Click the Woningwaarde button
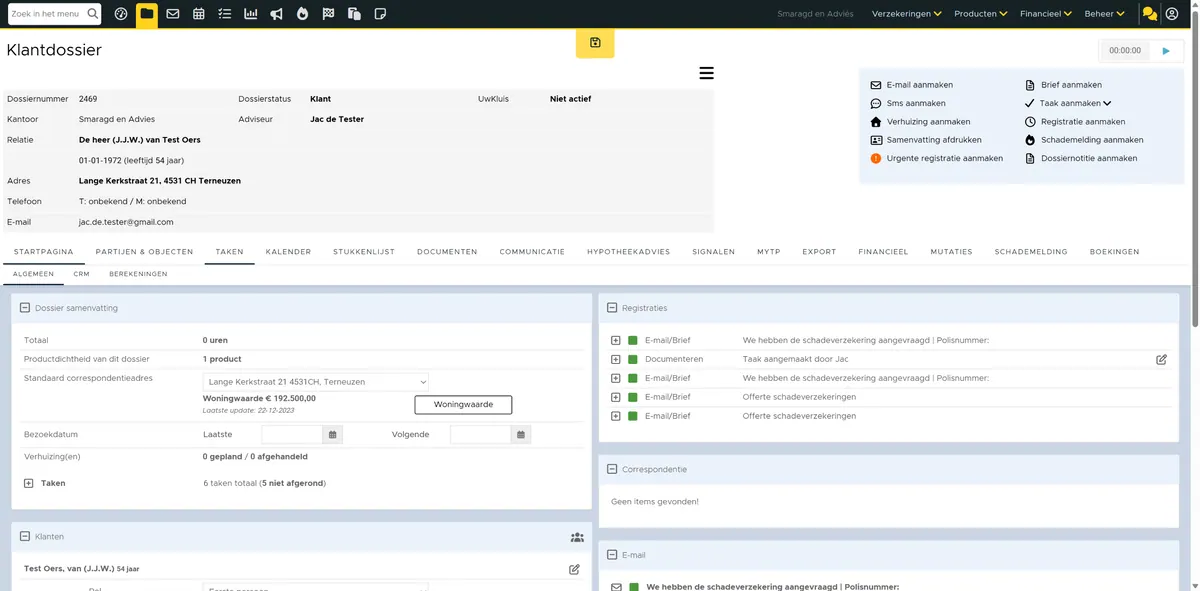1200x591 pixels. pos(463,404)
